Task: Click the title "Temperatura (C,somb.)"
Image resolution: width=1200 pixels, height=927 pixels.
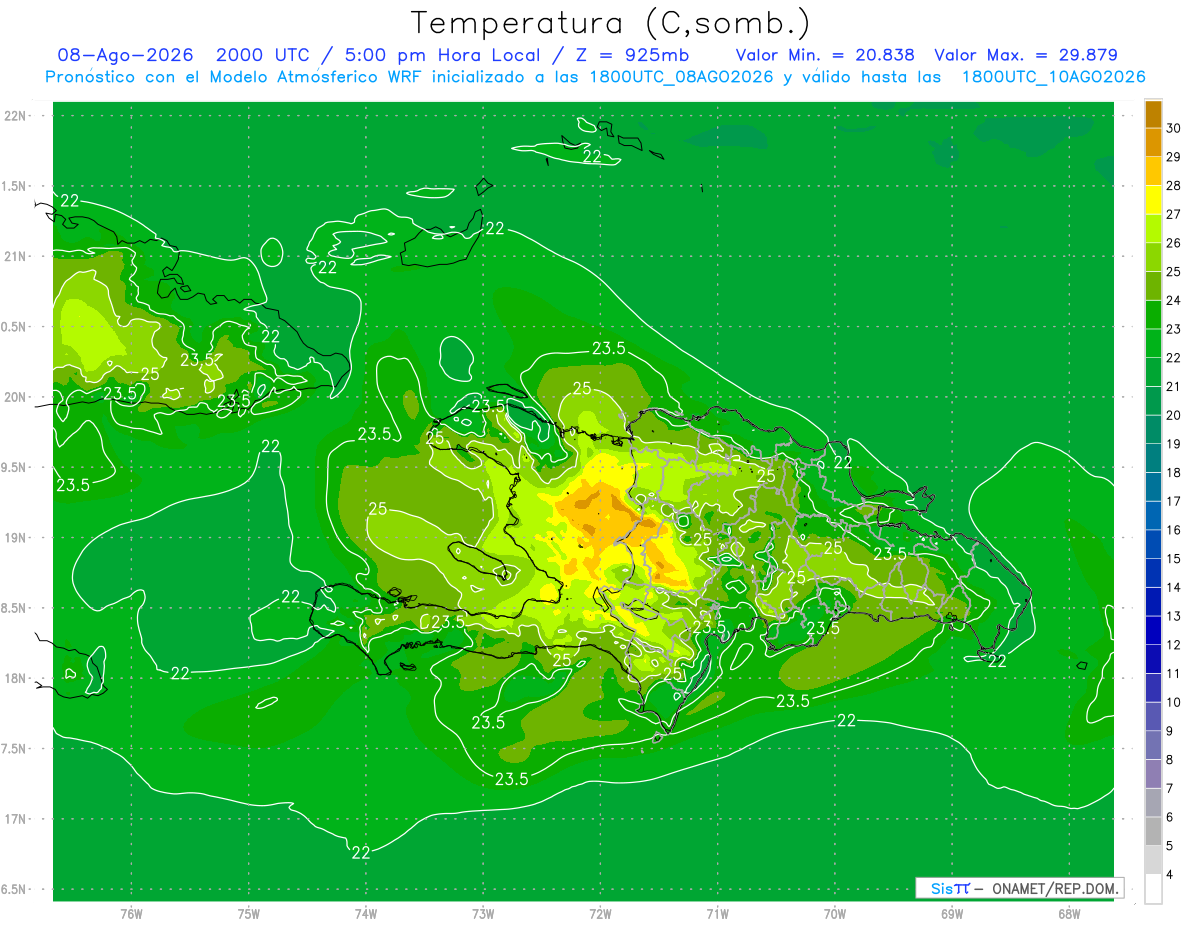Action: click(610, 23)
